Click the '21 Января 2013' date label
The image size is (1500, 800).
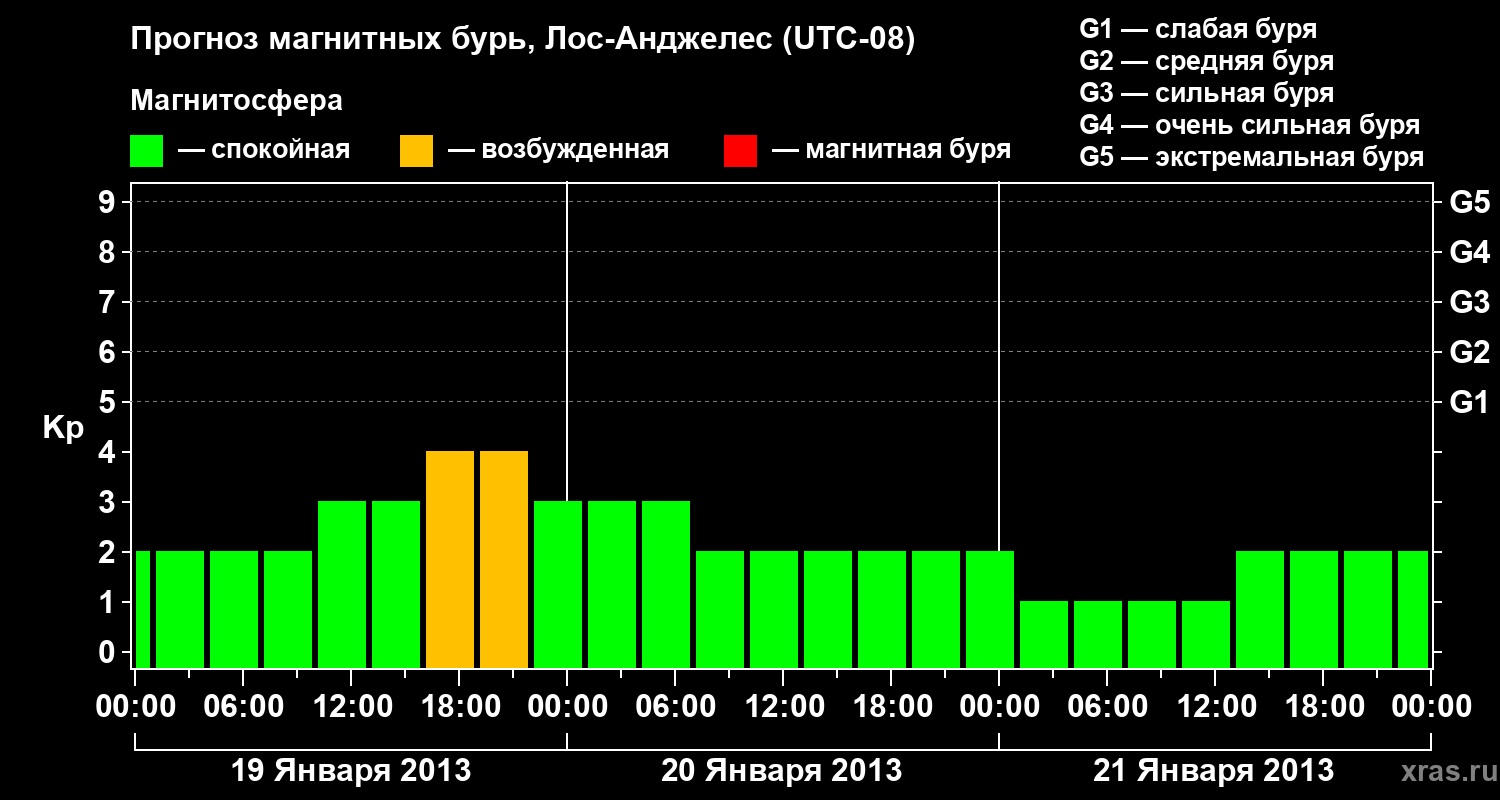pos(1213,771)
